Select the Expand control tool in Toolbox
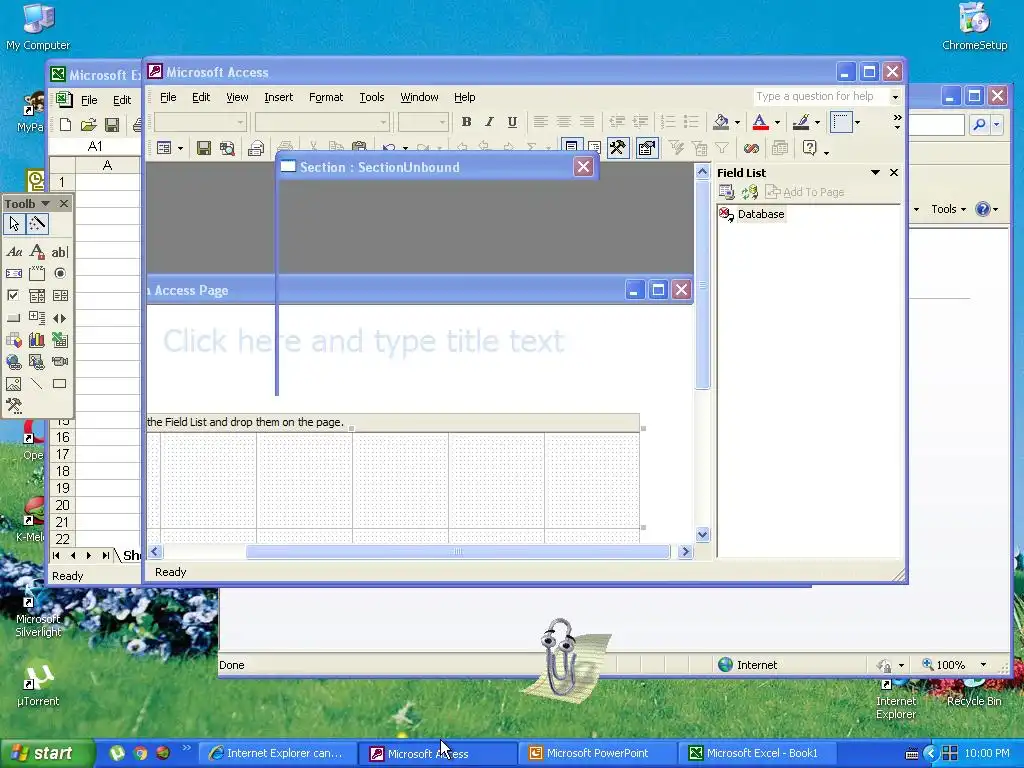The image size is (1024, 768). pos(37,318)
